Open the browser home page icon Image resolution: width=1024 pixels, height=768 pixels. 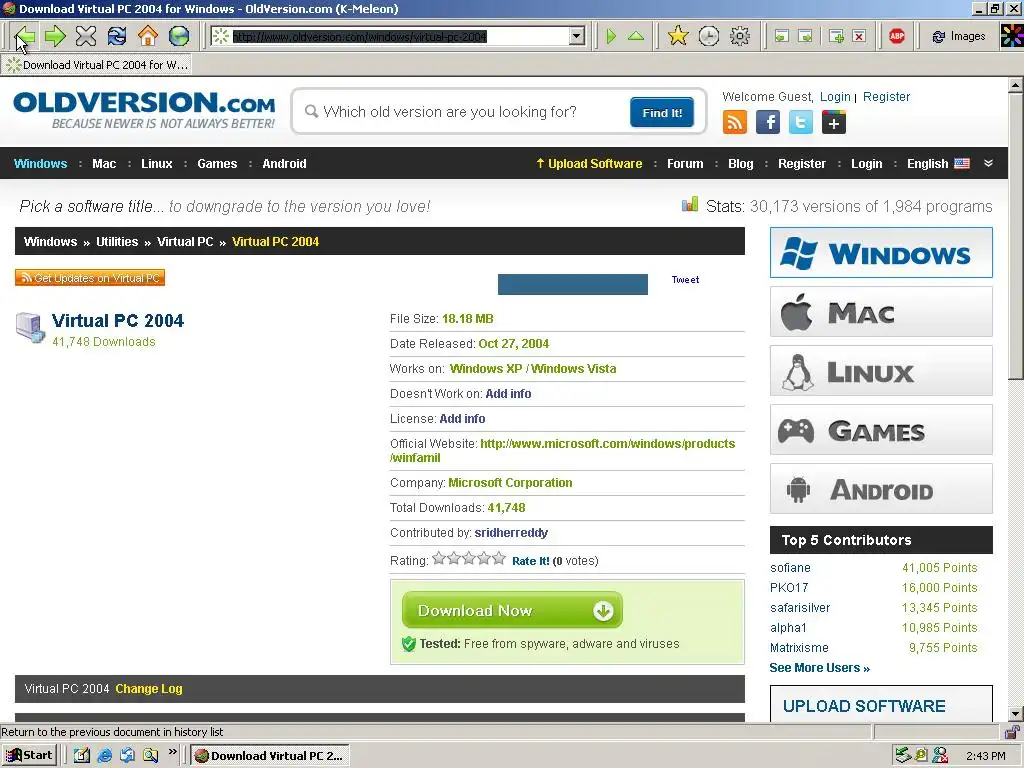[148, 36]
